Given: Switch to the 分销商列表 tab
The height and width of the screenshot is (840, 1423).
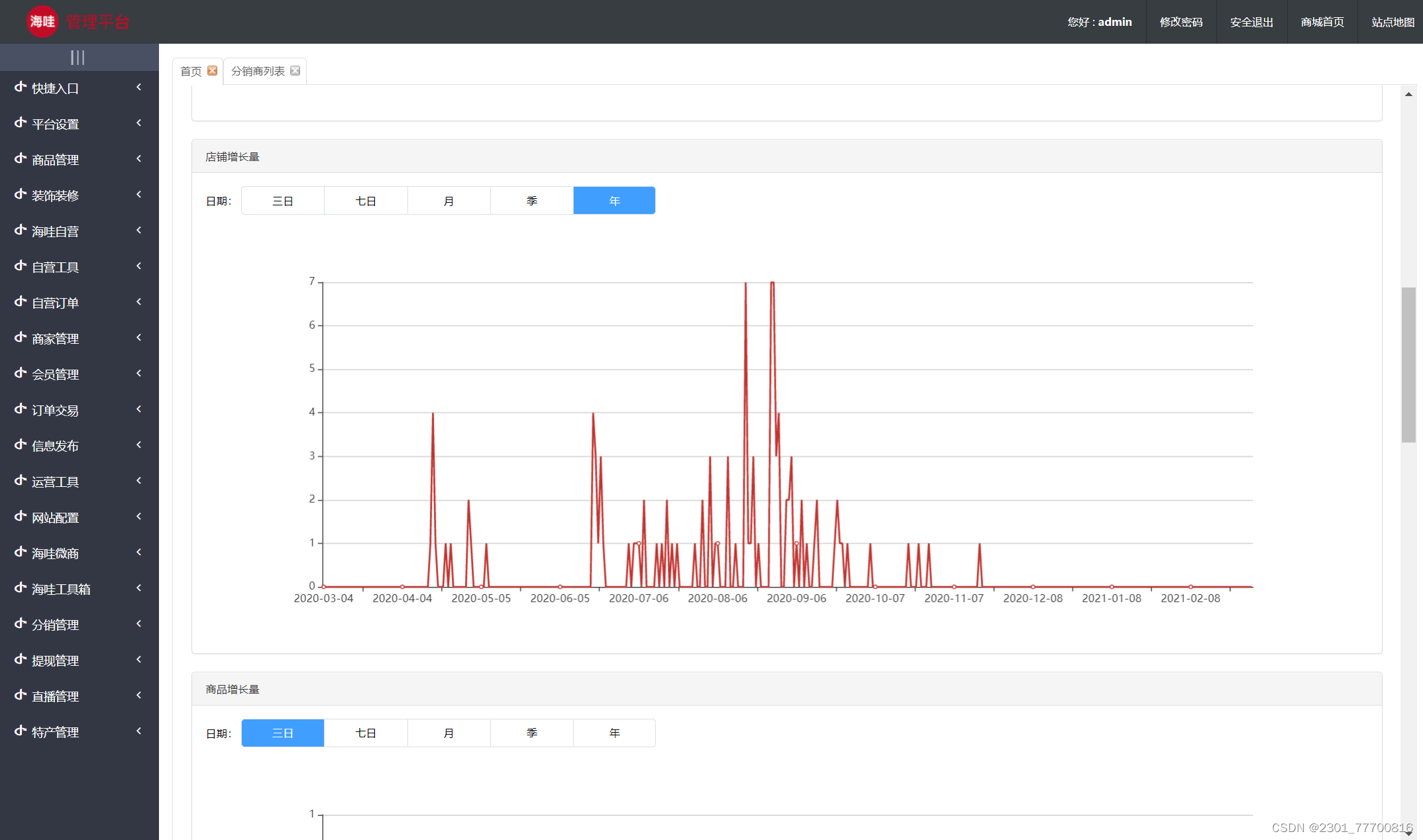Looking at the screenshot, I should click(258, 71).
